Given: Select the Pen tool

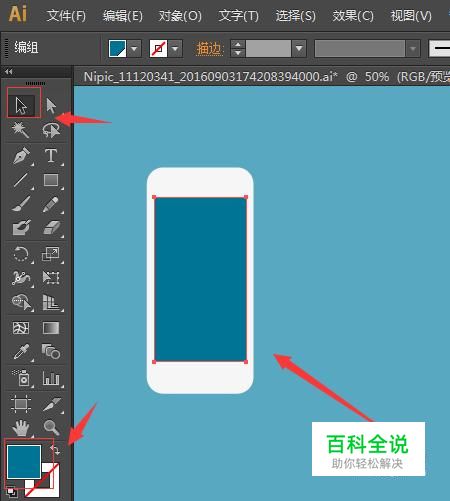Looking at the screenshot, I should (x=21, y=156).
